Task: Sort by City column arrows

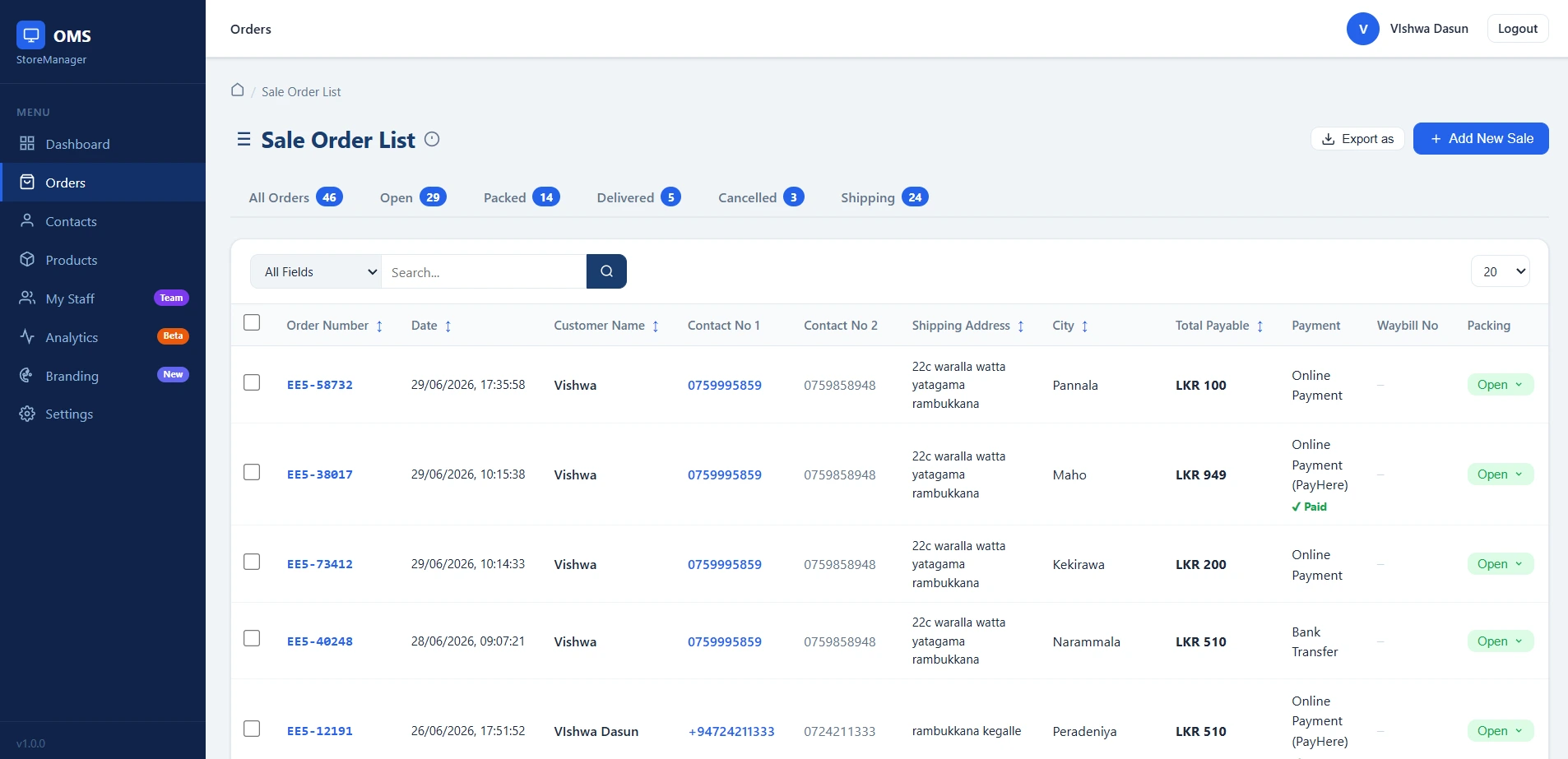Action: click(1084, 326)
